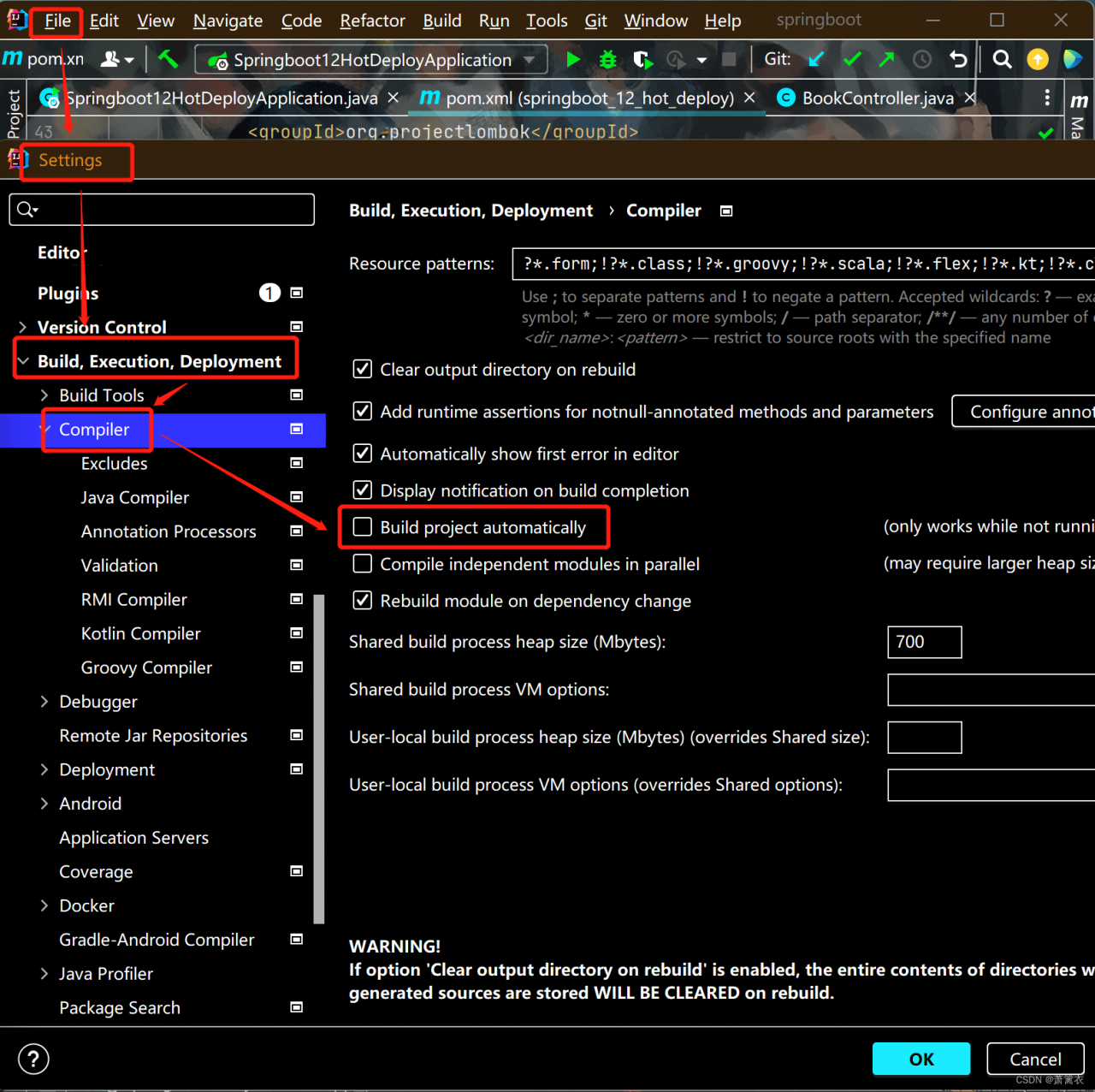
Task: Click the orange IDE update arrow icon
Action: point(1037,59)
